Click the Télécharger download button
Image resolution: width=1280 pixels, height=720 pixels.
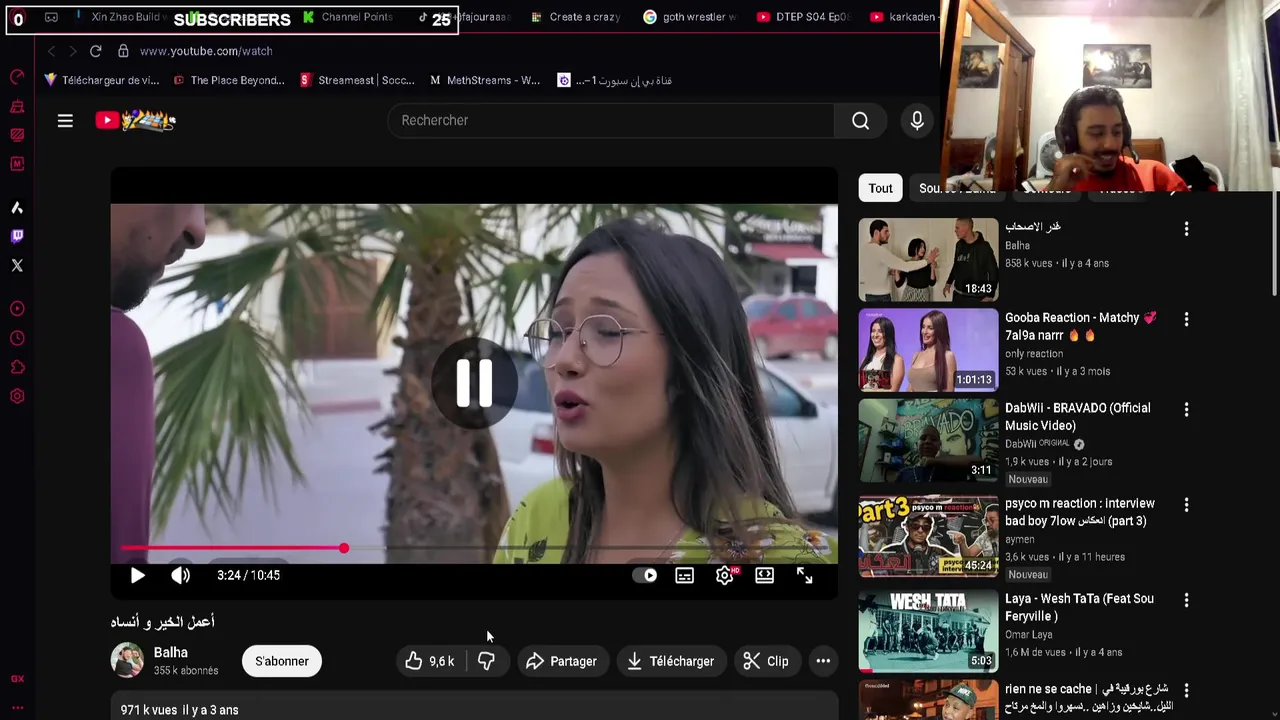point(670,661)
